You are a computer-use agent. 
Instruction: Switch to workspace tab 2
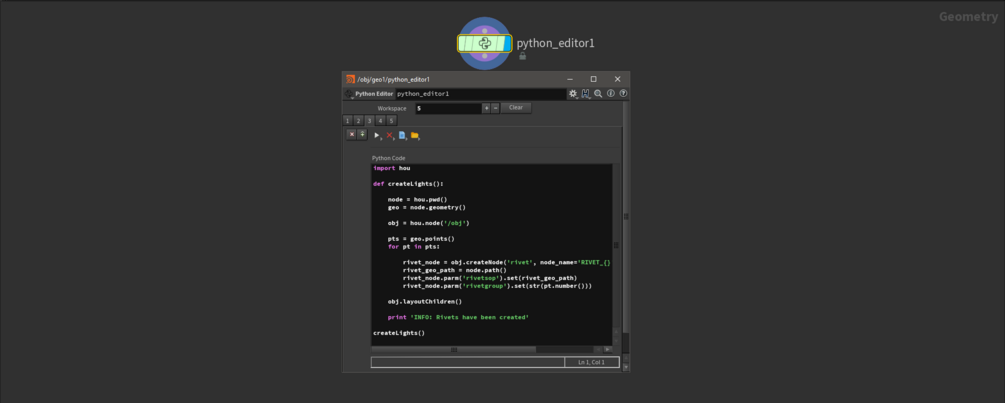click(x=359, y=120)
